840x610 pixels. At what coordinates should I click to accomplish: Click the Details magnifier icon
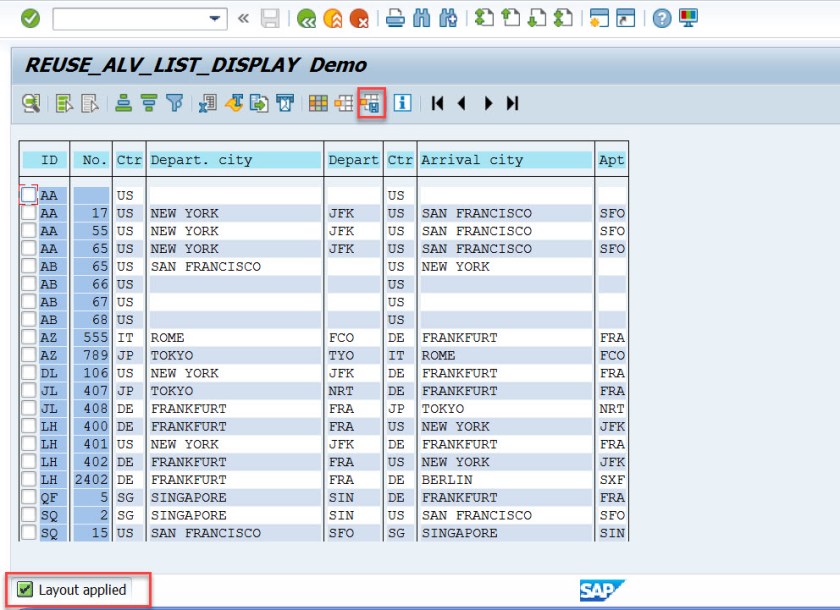[x=32, y=103]
